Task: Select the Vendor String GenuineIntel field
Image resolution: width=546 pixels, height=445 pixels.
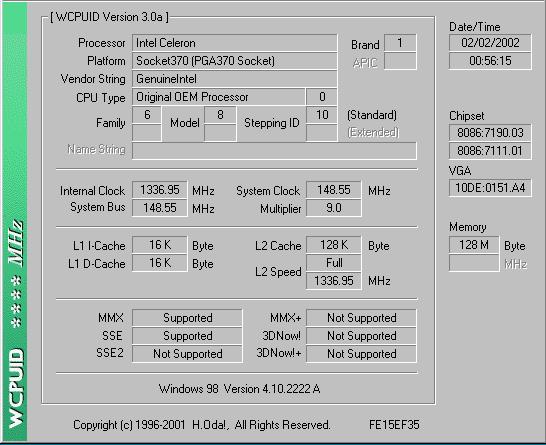Action: pos(234,79)
